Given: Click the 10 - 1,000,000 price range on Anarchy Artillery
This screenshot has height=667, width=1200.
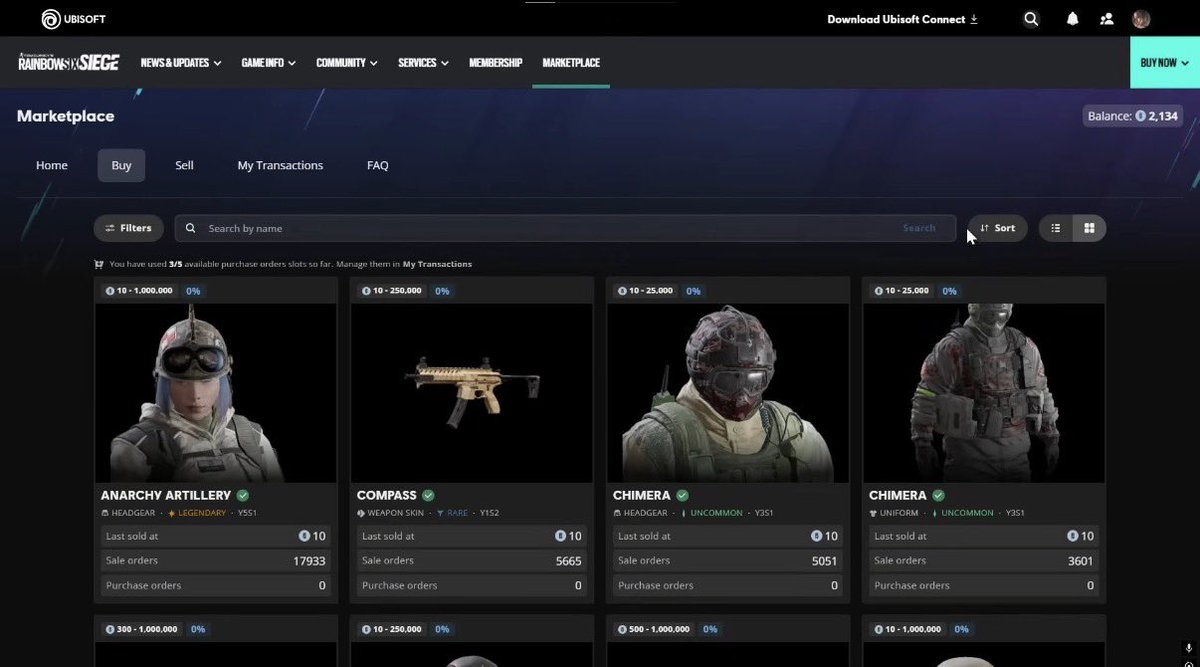Looking at the screenshot, I should coord(140,291).
